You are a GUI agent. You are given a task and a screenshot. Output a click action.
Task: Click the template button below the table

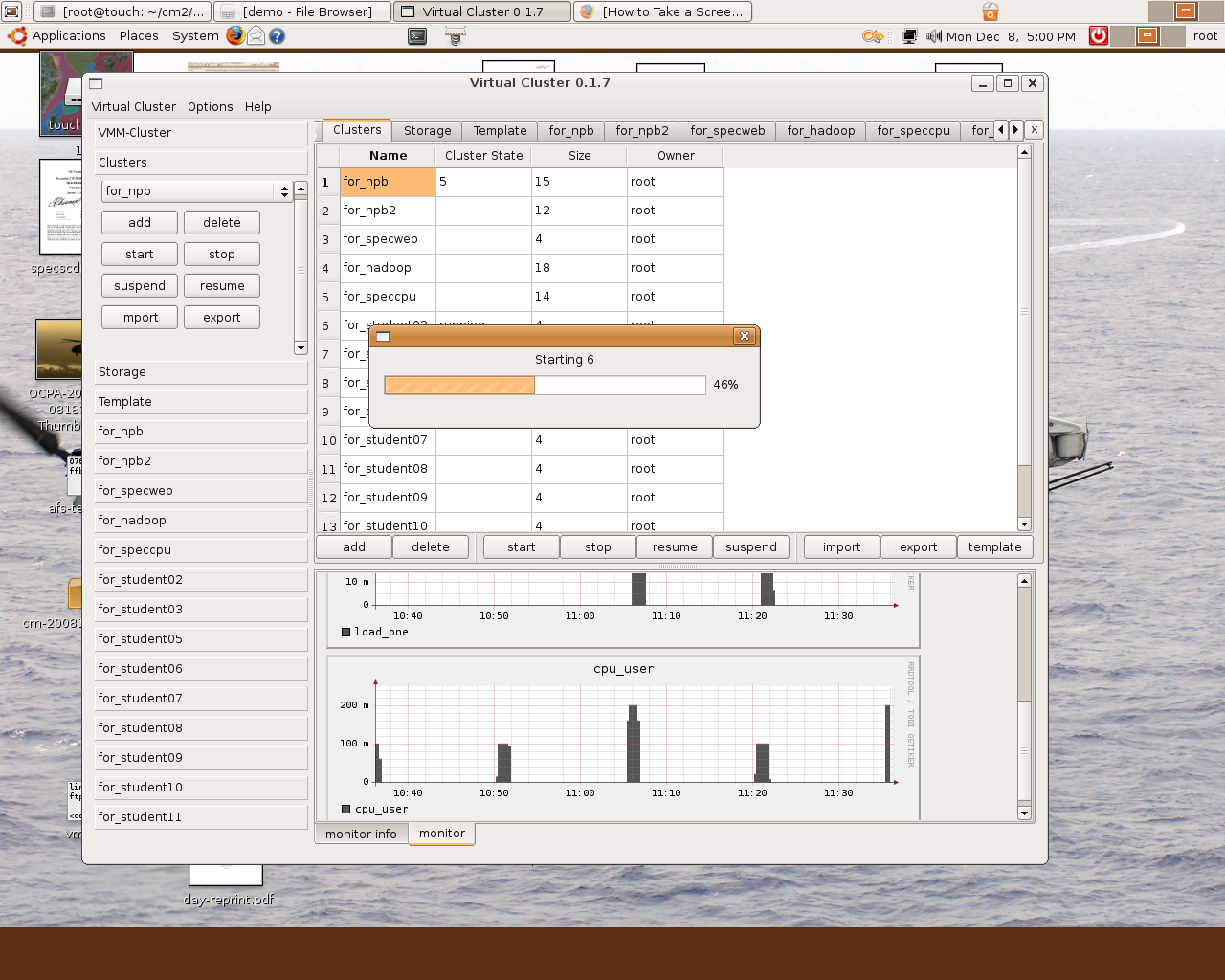(994, 547)
